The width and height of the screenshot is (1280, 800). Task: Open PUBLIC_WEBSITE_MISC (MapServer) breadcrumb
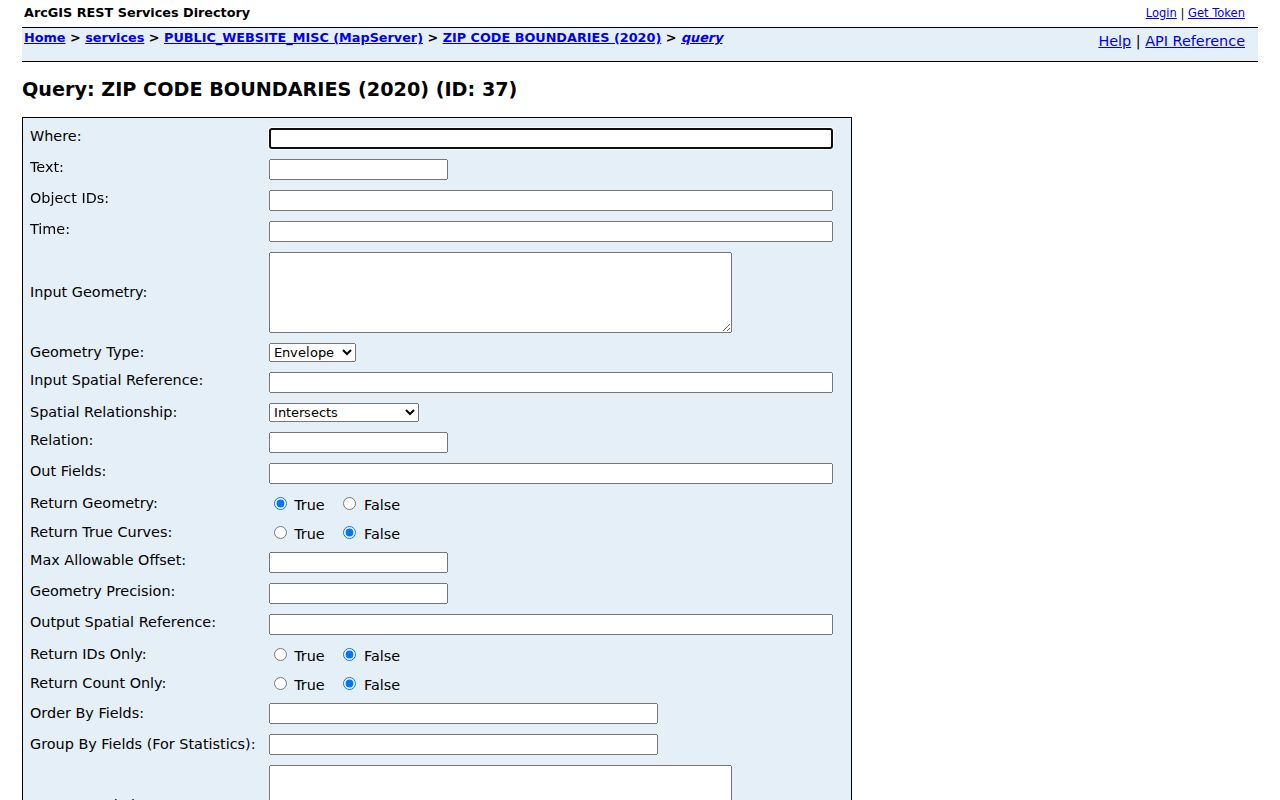click(x=293, y=38)
